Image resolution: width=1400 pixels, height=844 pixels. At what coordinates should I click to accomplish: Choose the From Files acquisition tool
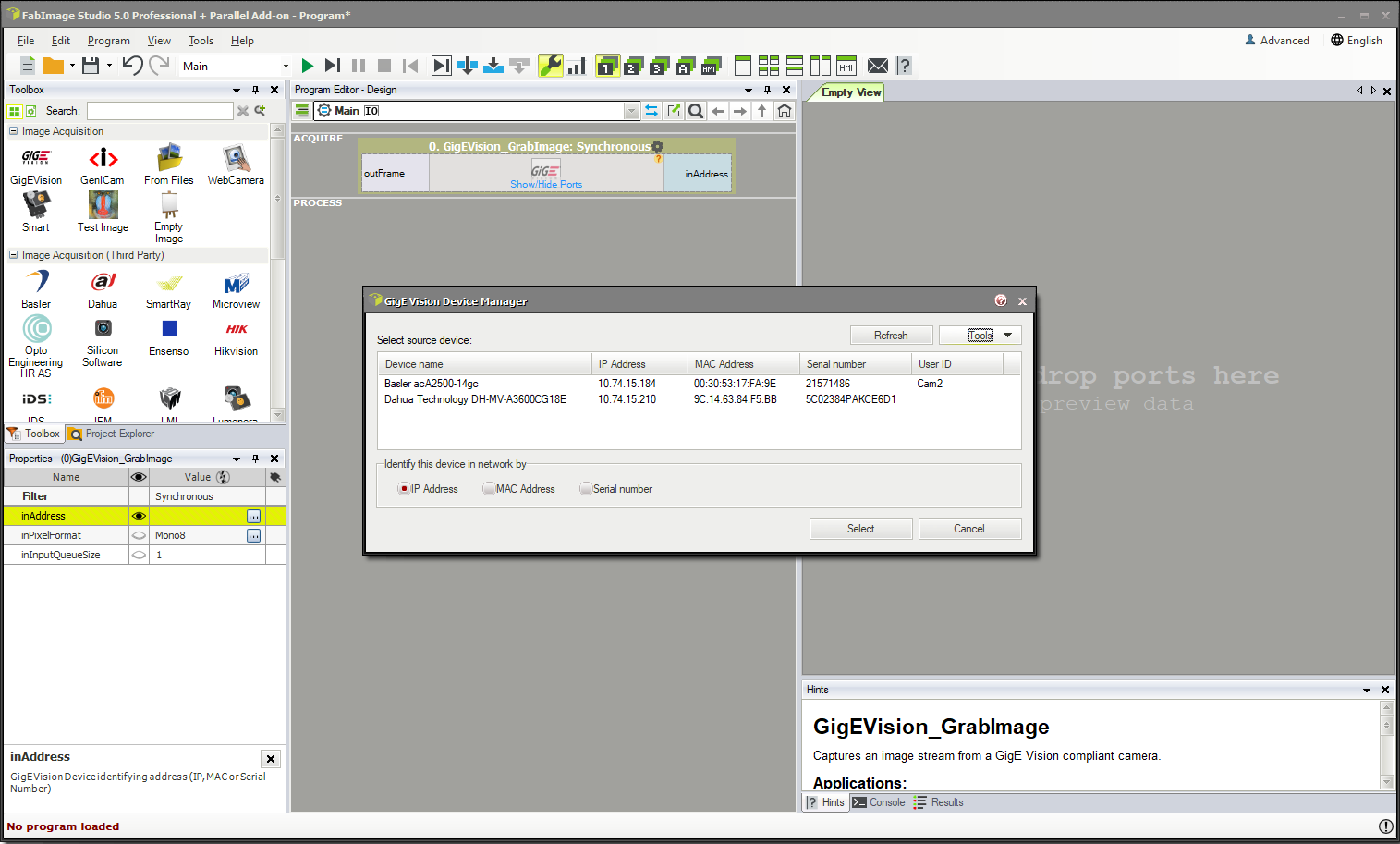(169, 165)
